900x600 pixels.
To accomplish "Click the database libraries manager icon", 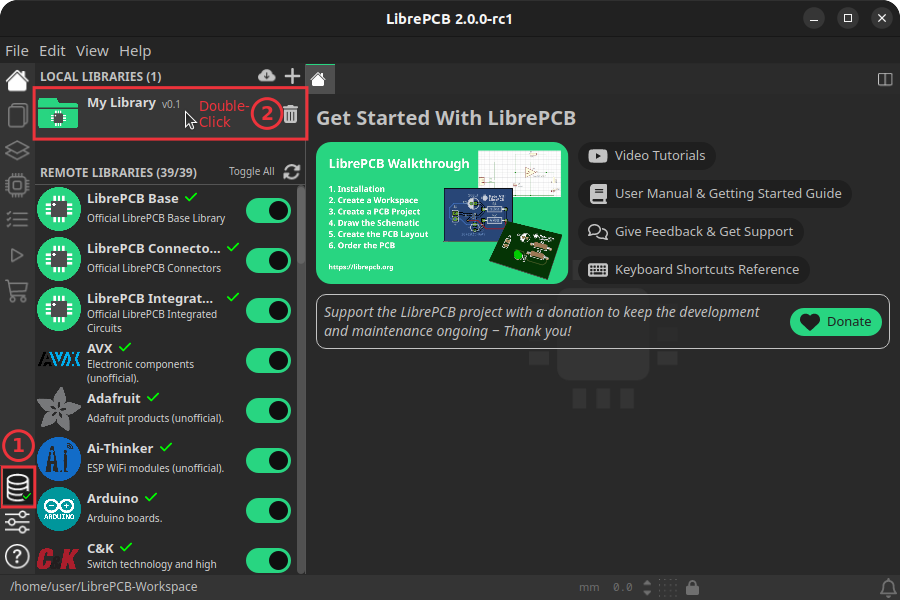I will tap(17, 487).
